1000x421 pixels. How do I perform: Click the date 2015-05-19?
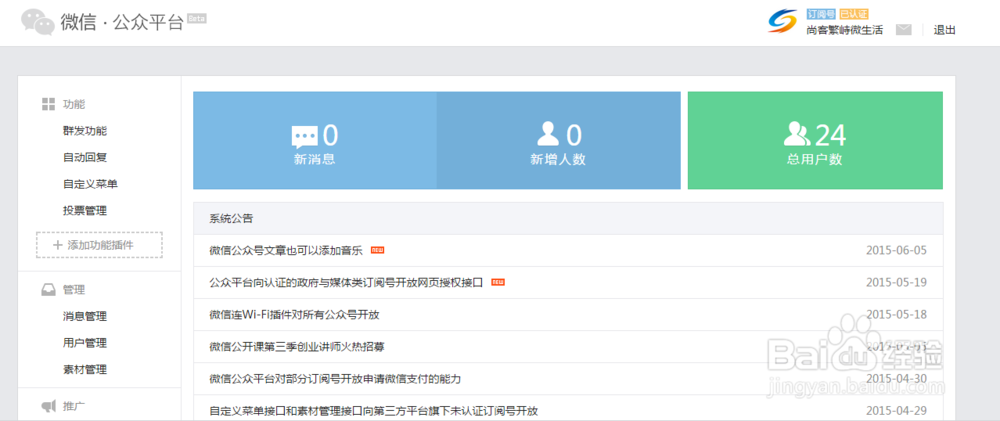point(896,282)
